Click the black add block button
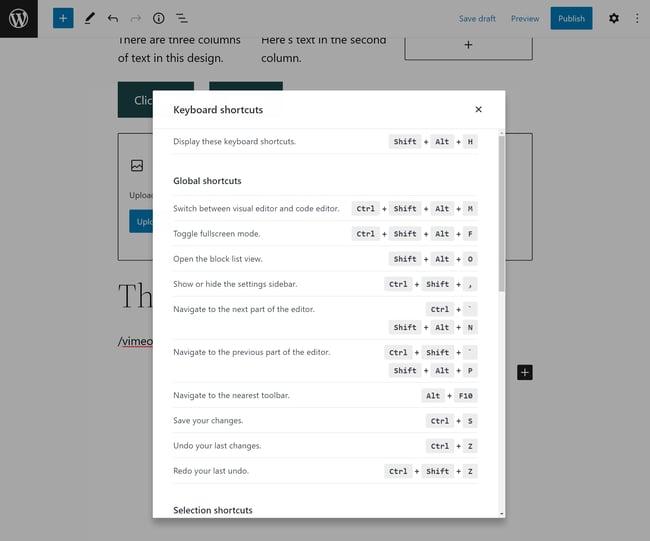 525,372
